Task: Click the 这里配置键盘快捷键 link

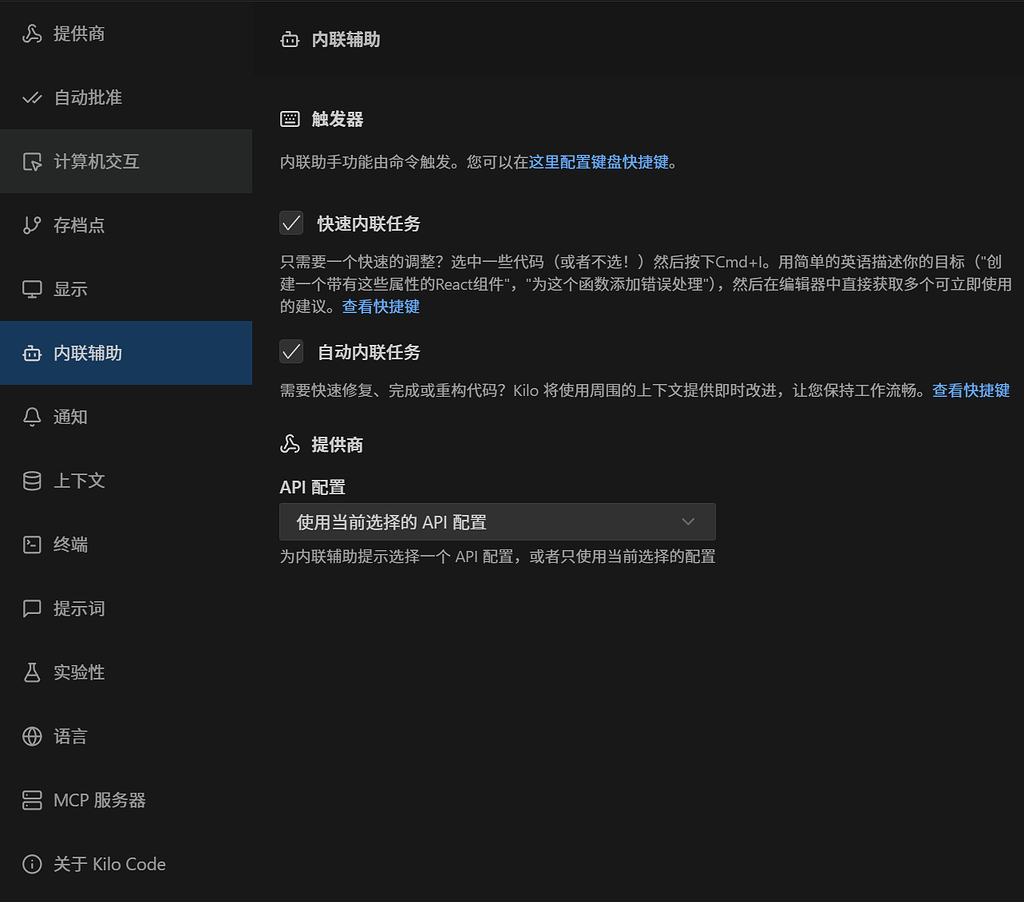Action: tap(599, 162)
